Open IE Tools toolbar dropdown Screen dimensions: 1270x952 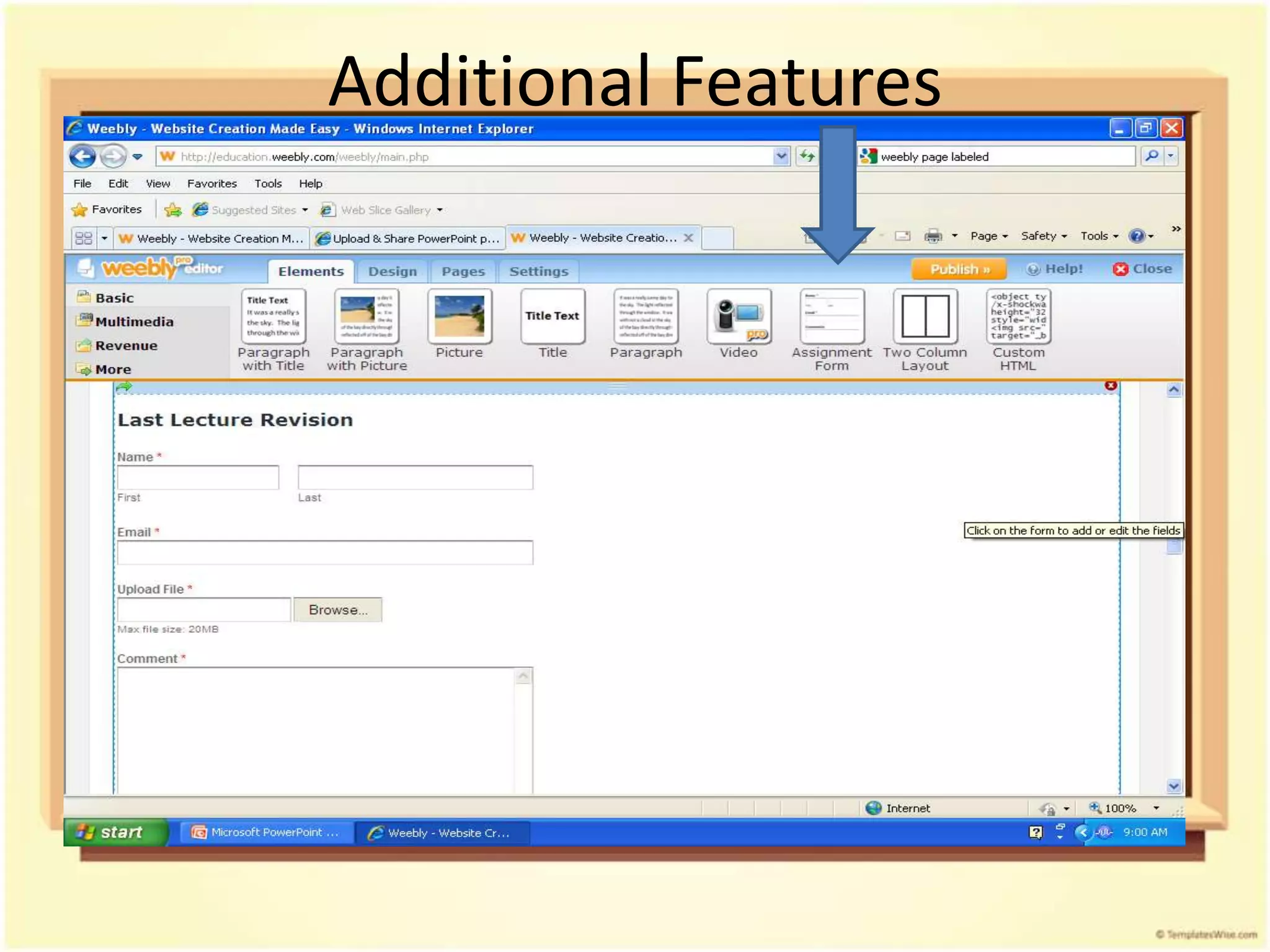pyautogui.click(x=1099, y=236)
